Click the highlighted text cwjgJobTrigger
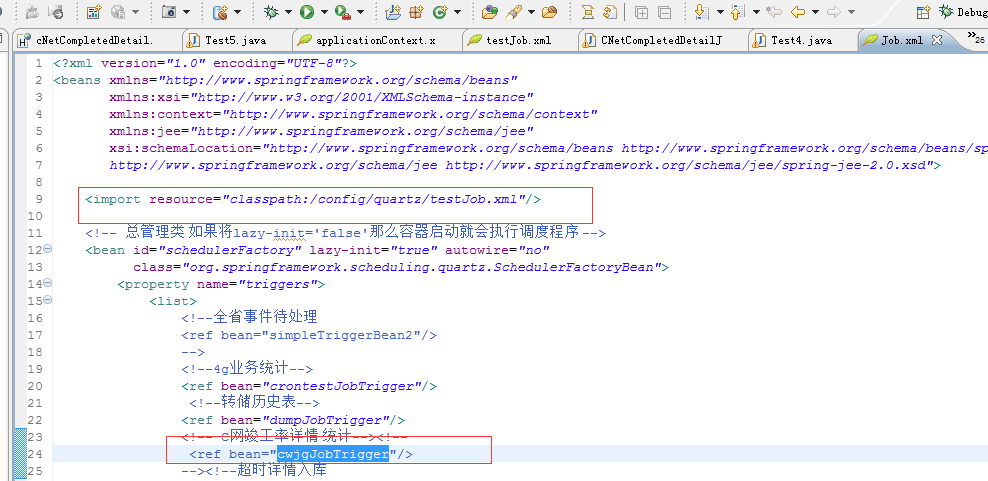This screenshot has height=481, width=988. (333, 454)
